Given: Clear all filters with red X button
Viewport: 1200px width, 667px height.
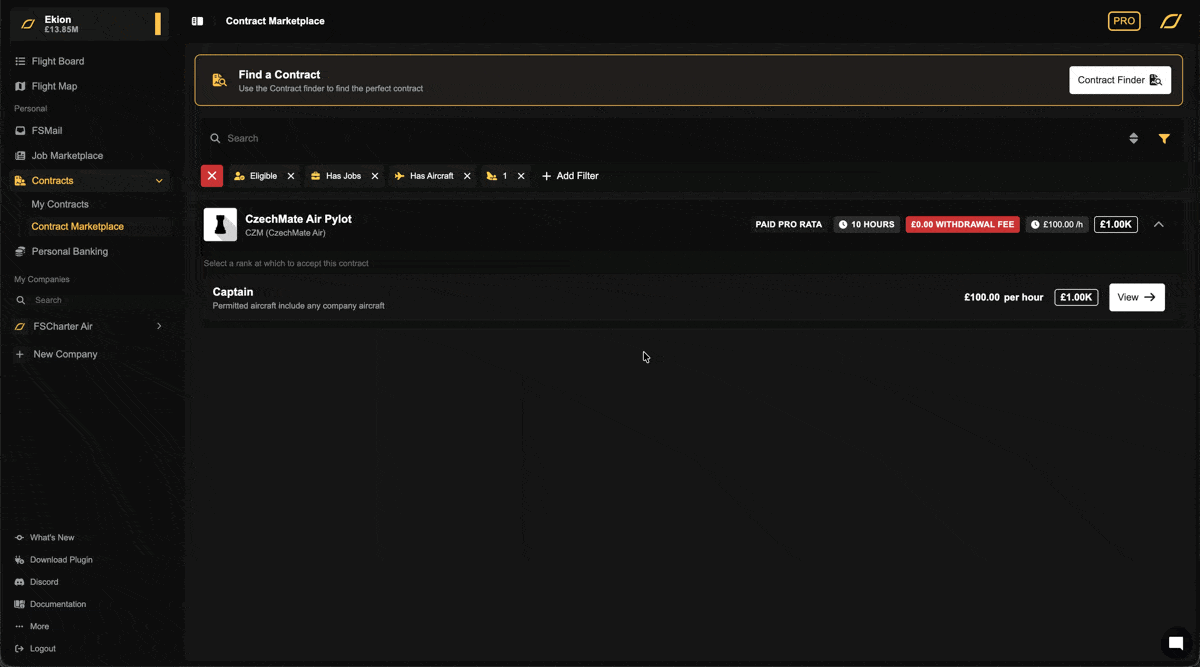Looking at the screenshot, I should [212, 176].
